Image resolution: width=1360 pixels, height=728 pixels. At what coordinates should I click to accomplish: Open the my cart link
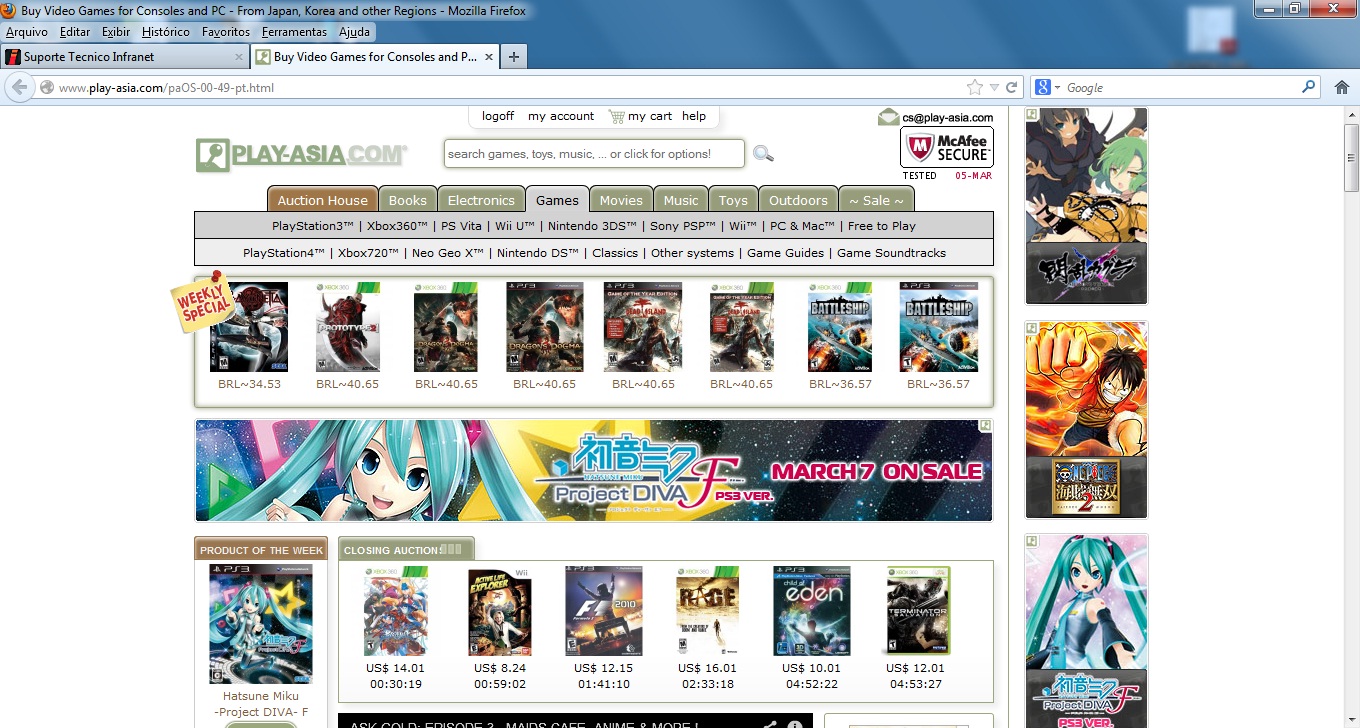[649, 116]
